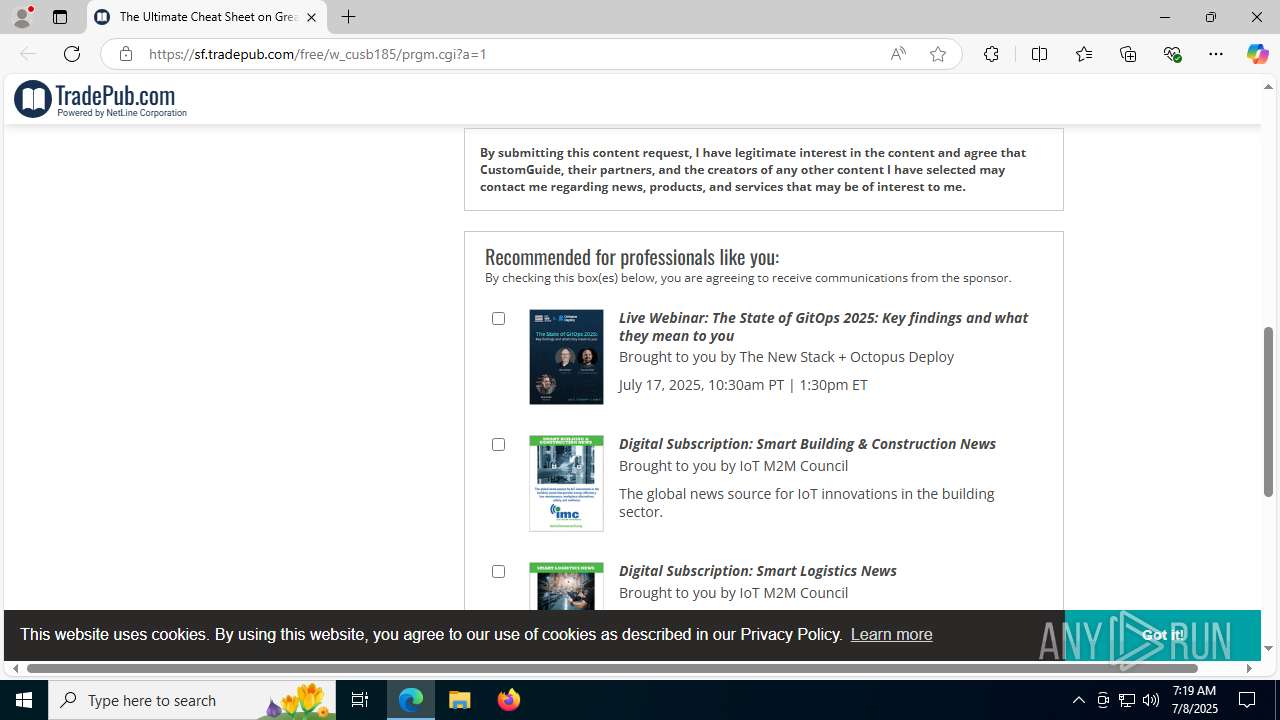Open Favorites list icon

(1084, 54)
